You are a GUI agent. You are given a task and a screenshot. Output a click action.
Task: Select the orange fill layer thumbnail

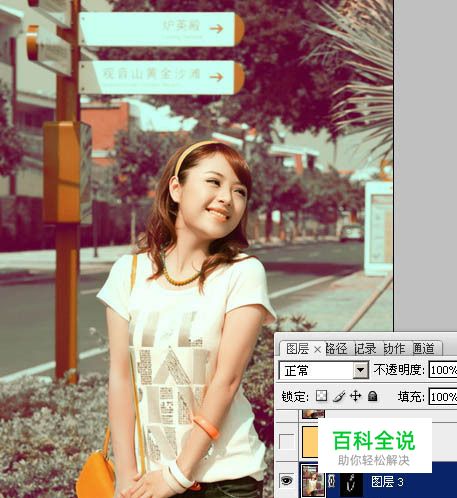tap(310, 442)
